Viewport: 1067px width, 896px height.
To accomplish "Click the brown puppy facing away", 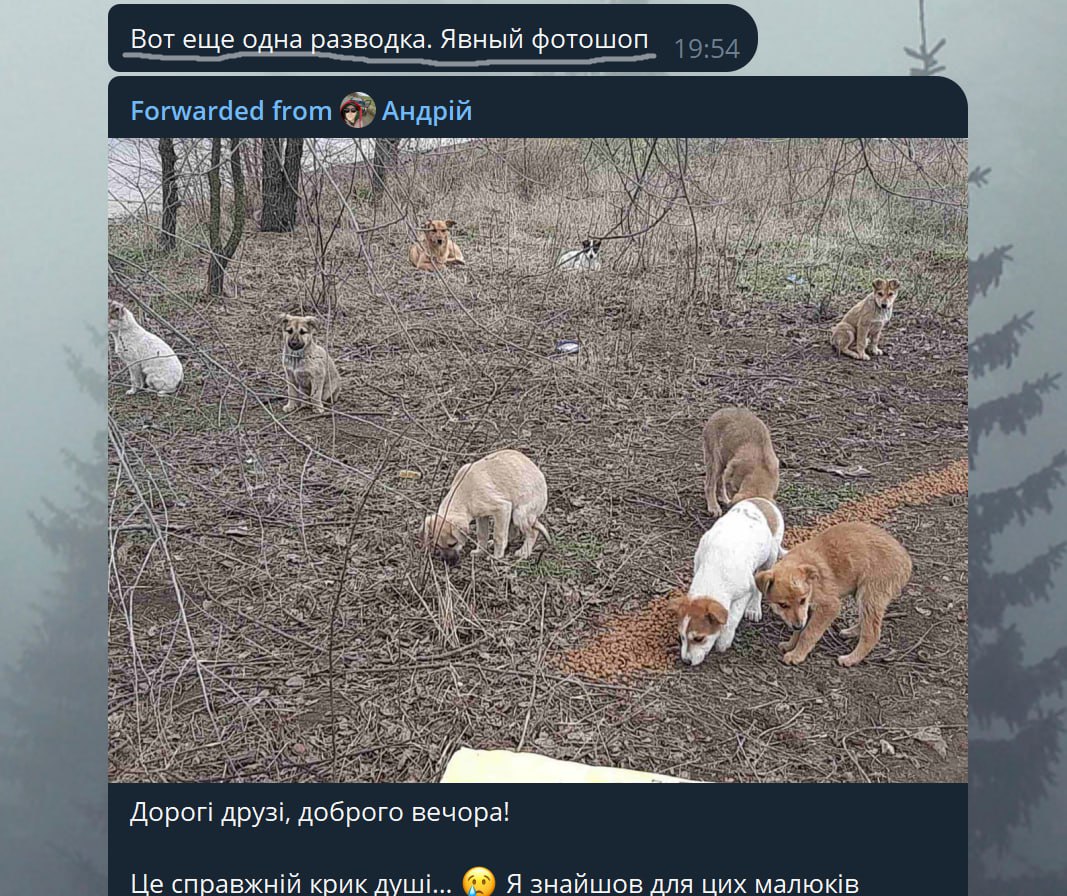I will 739,457.
